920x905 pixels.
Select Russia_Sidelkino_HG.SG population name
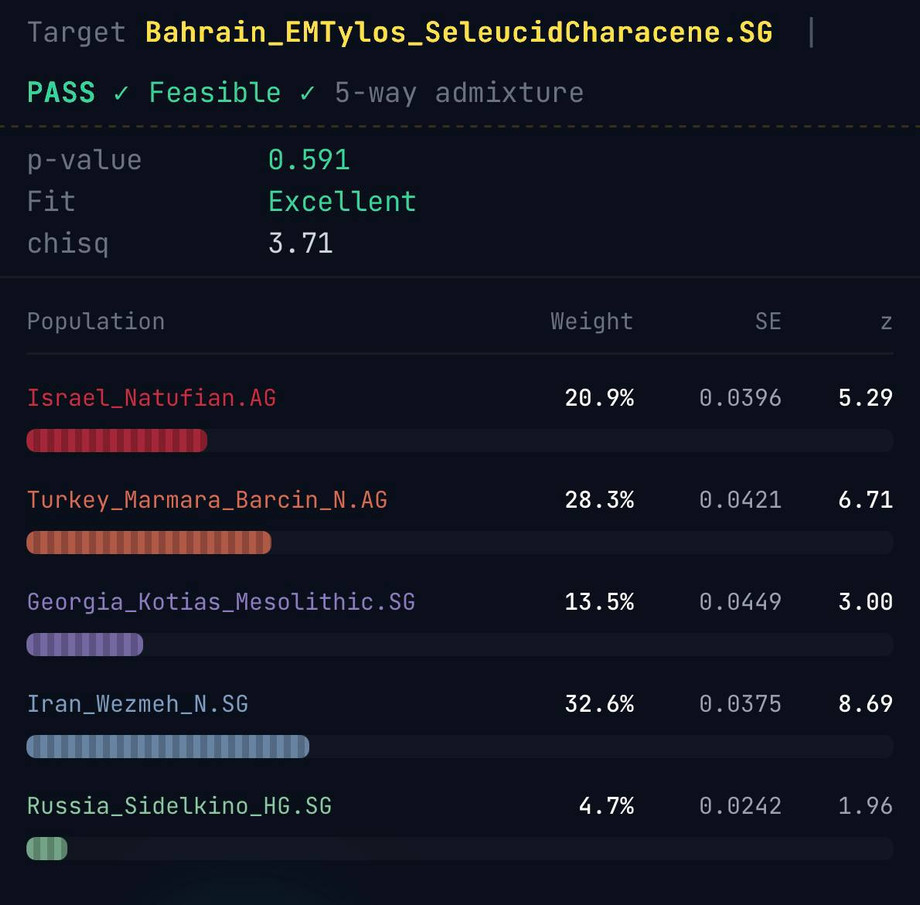click(180, 806)
